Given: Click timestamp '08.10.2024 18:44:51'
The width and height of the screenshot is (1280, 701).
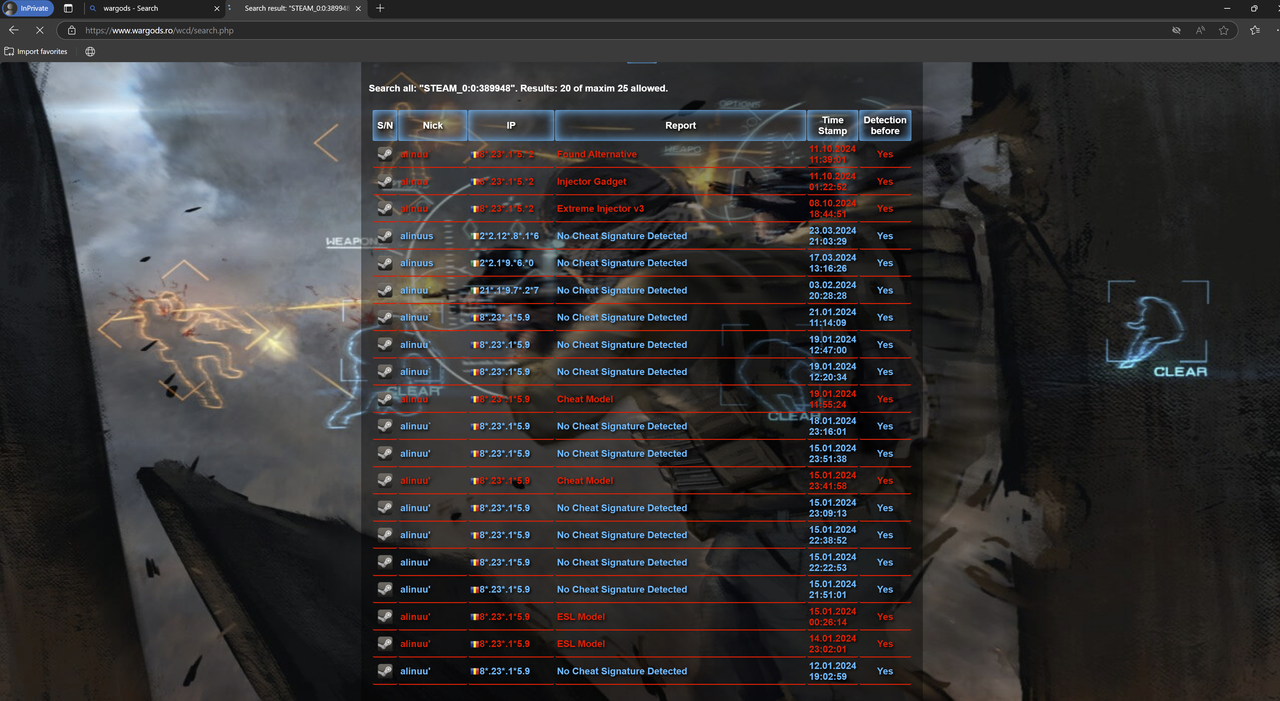Looking at the screenshot, I should (x=832, y=208).
